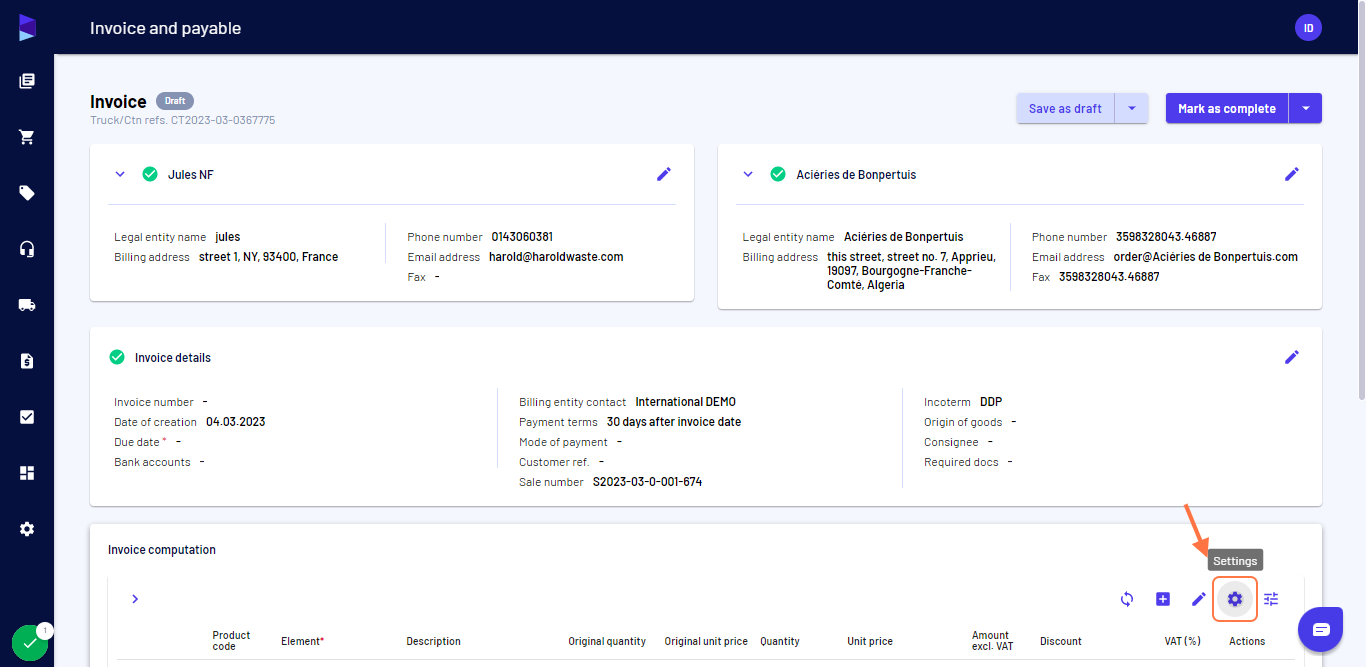Click the Unit price column header
This screenshot has height=667, width=1366.
tap(870, 641)
